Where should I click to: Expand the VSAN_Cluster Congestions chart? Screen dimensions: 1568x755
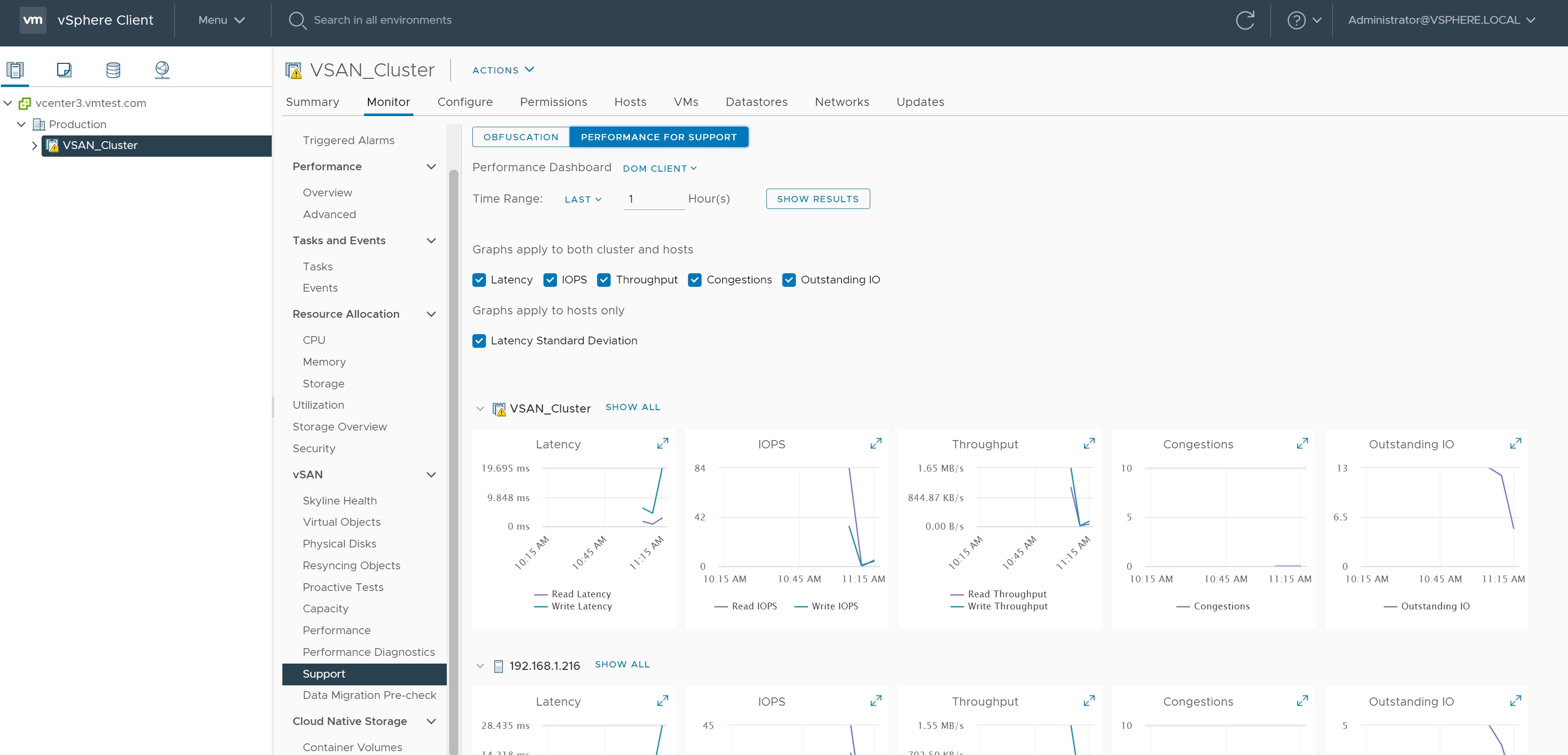(1302, 444)
